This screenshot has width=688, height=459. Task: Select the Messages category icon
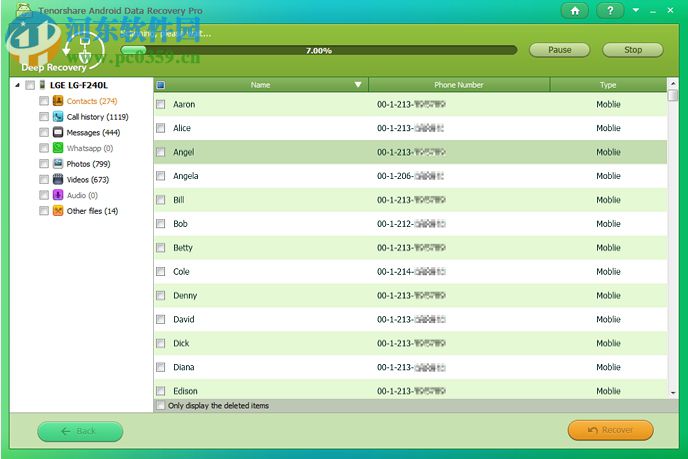click(x=58, y=132)
